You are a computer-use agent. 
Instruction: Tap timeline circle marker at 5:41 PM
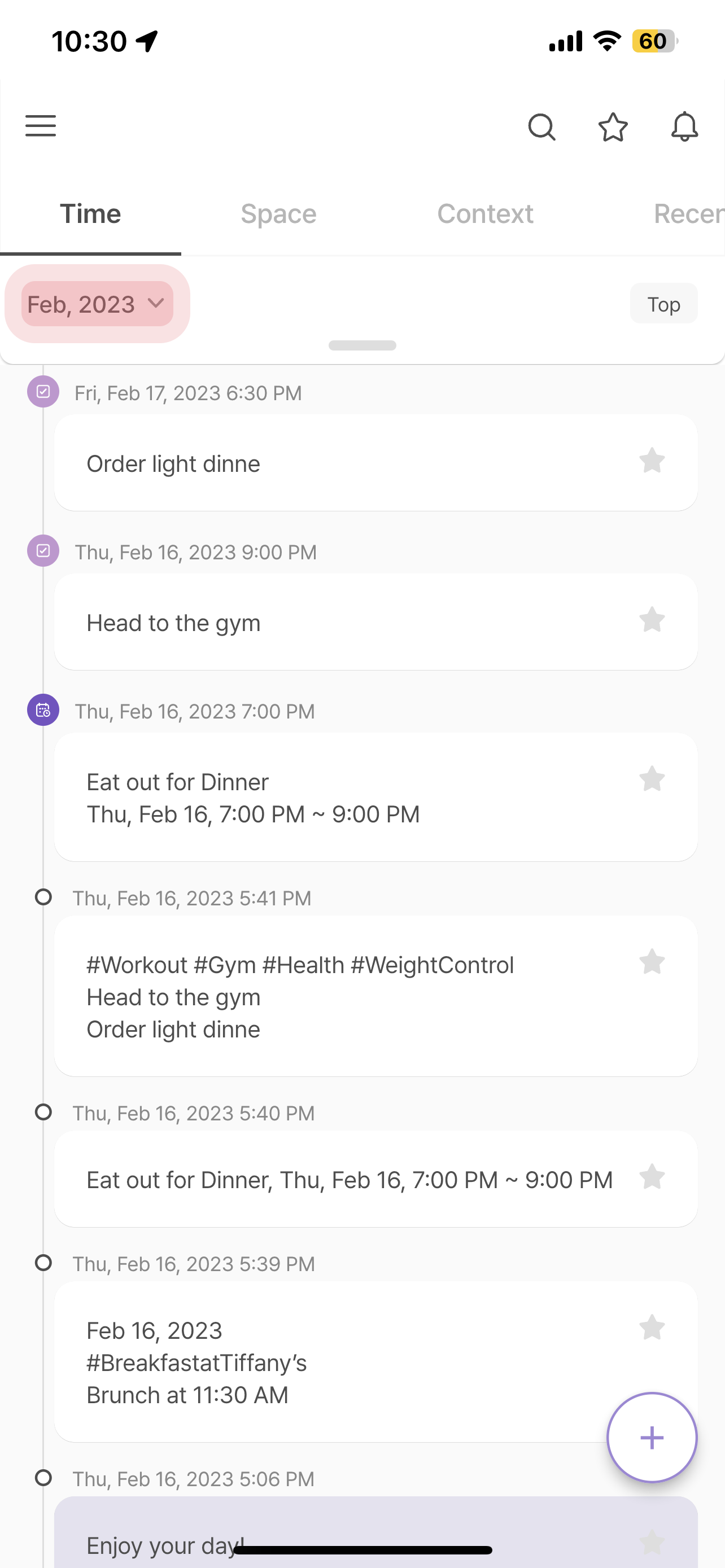43,897
